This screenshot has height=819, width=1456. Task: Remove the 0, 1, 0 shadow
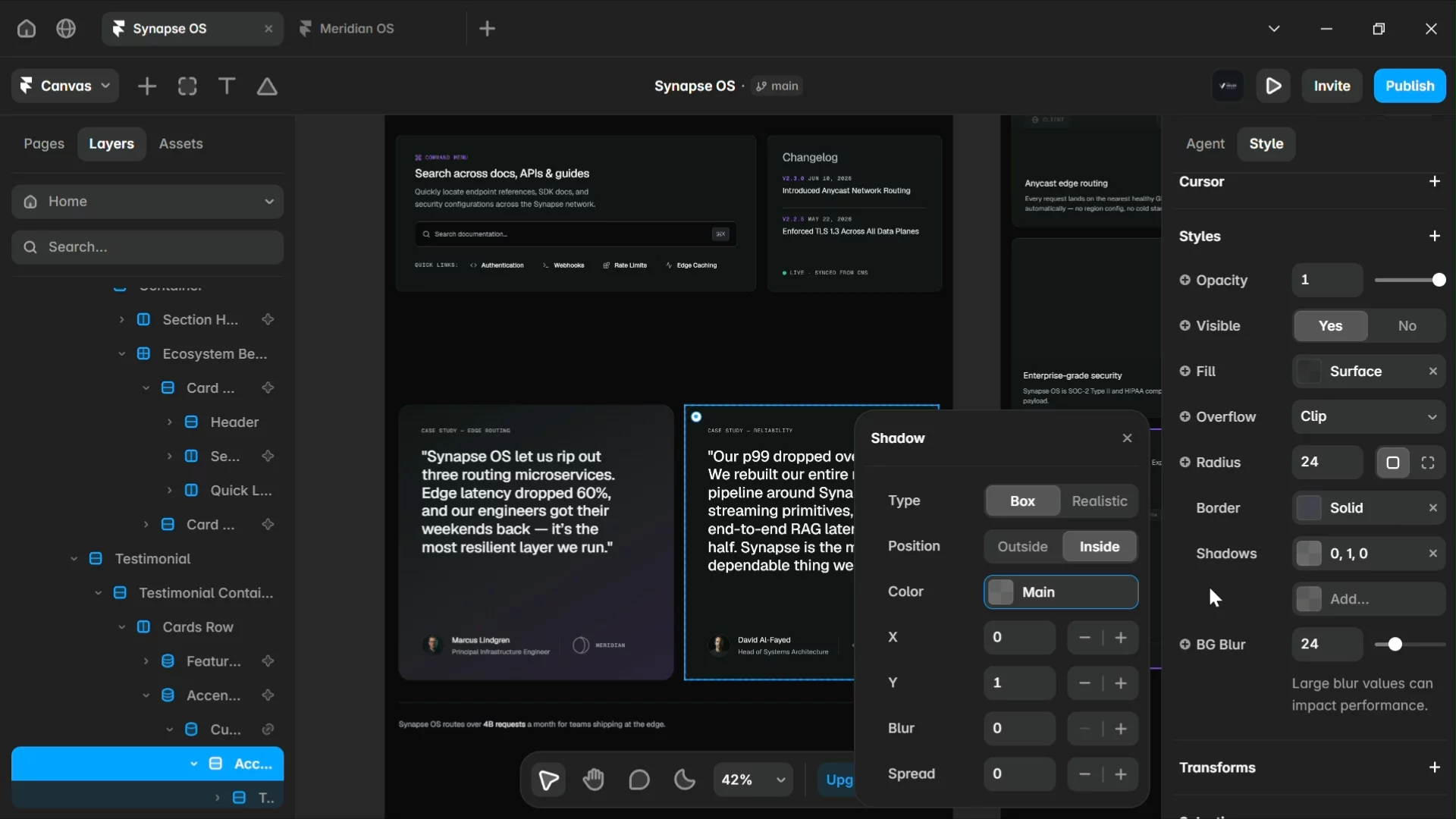click(x=1433, y=554)
